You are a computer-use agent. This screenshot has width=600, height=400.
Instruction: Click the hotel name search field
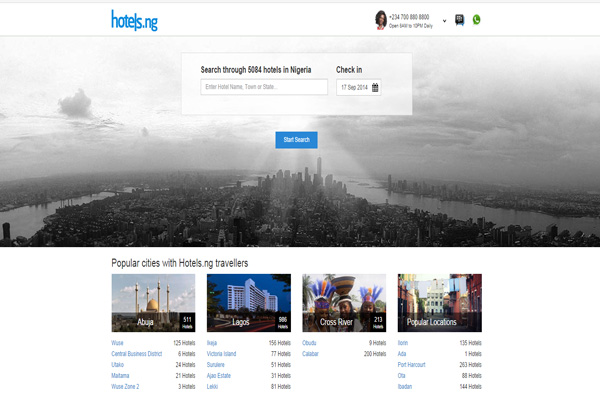264,88
